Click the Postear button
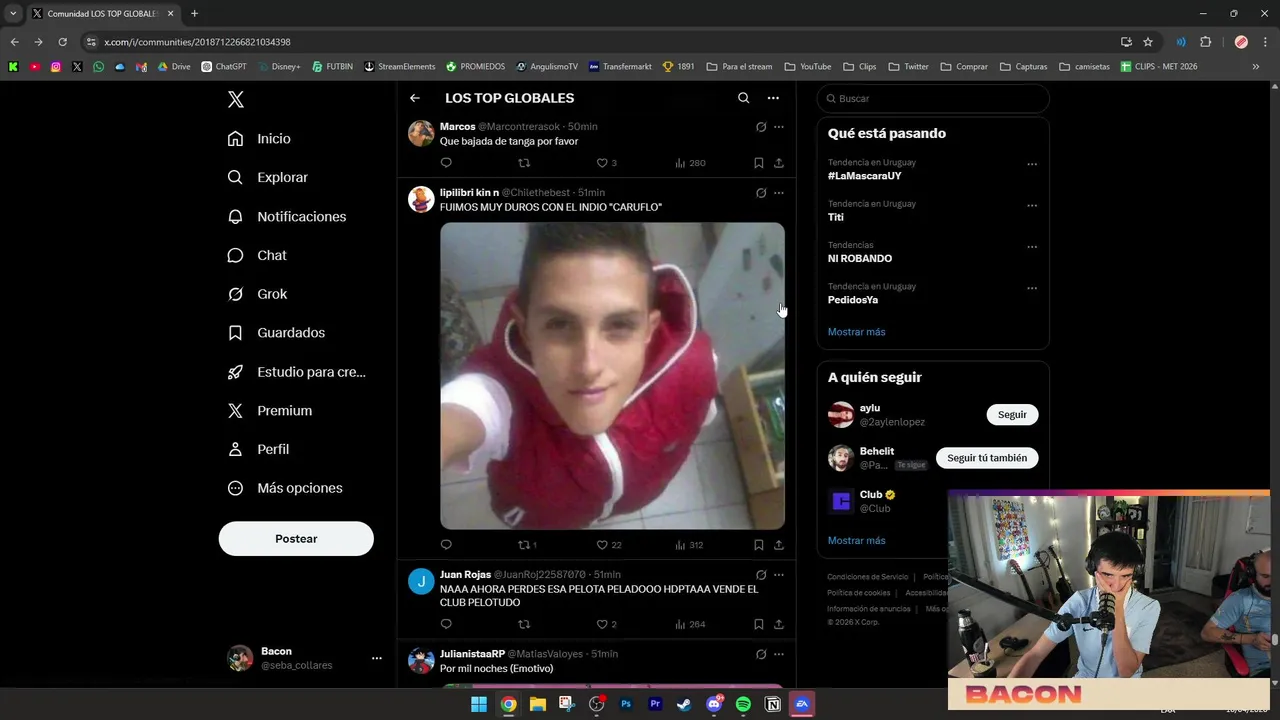This screenshot has width=1280, height=720. (296, 538)
